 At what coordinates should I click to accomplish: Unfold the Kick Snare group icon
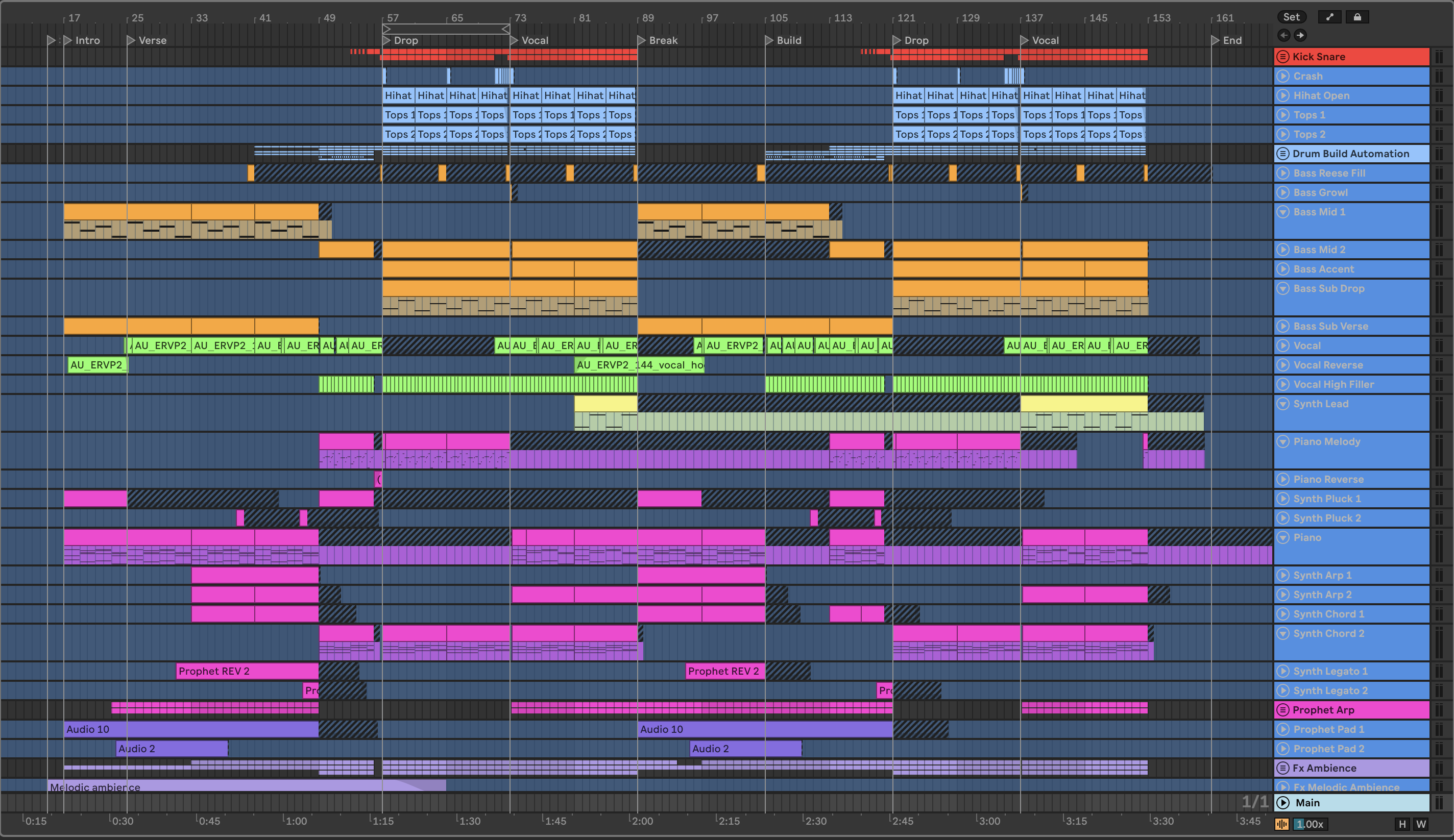click(1282, 57)
